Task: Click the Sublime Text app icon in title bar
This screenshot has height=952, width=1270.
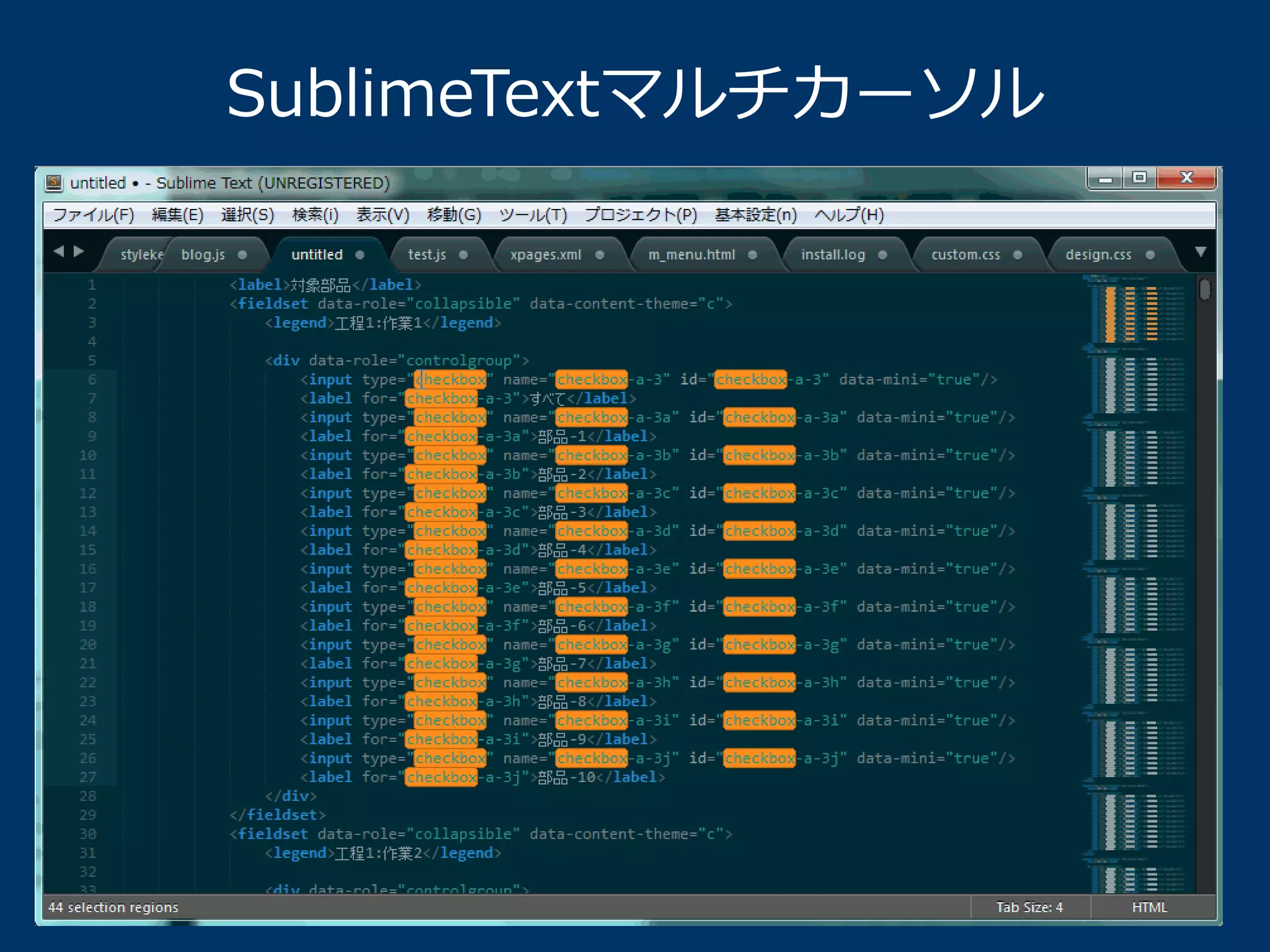Action: click(54, 182)
